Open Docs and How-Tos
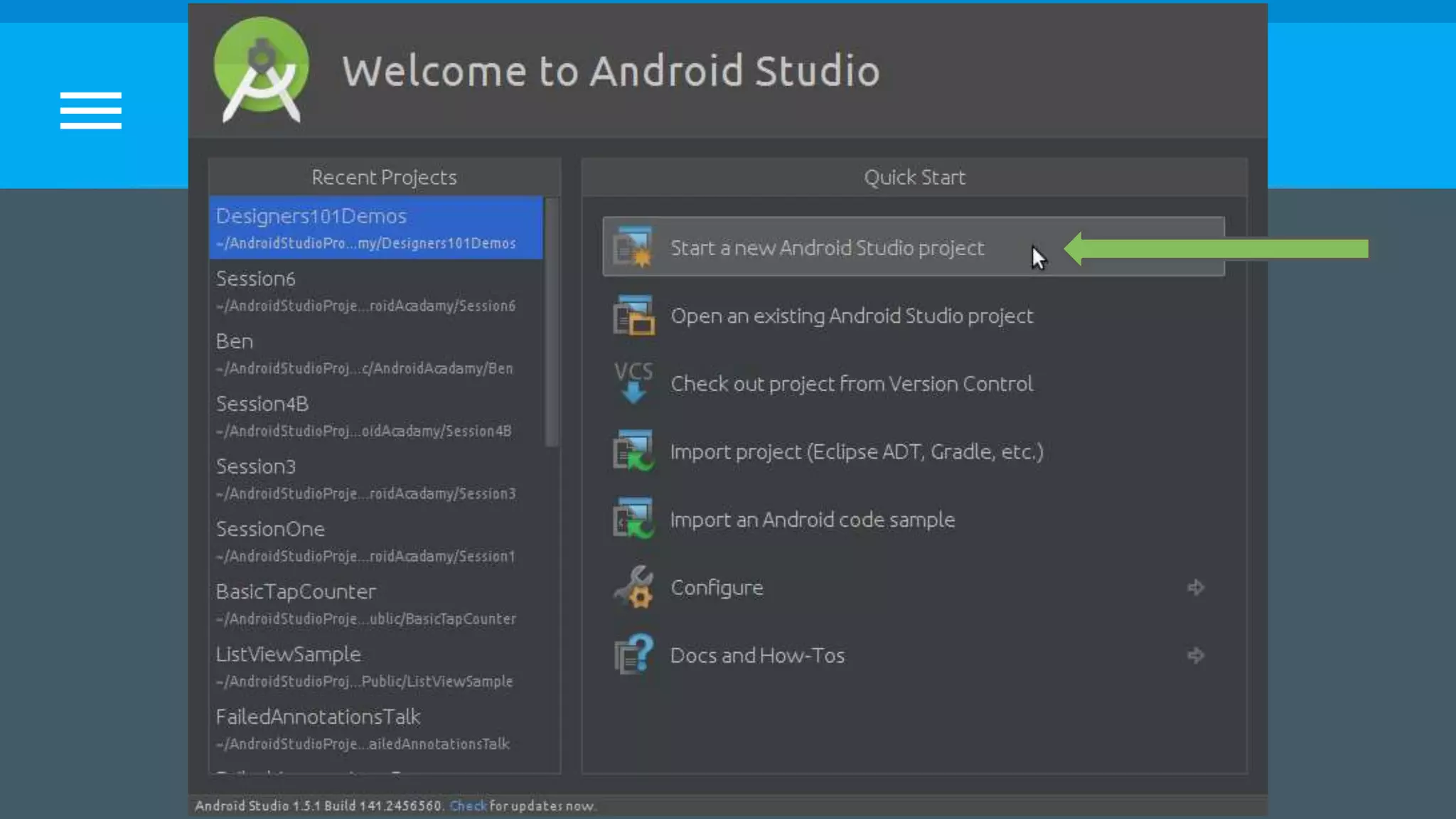Image resolution: width=1456 pixels, height=819 pixels. 914,655
